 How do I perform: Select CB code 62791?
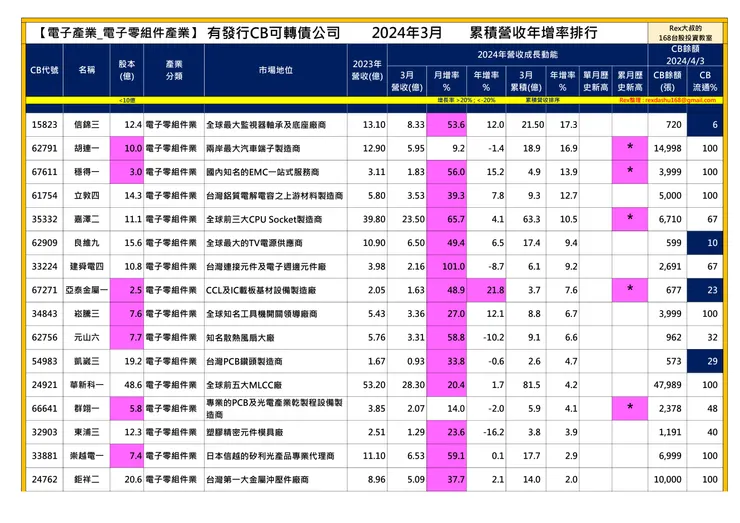tap(44, 149)
